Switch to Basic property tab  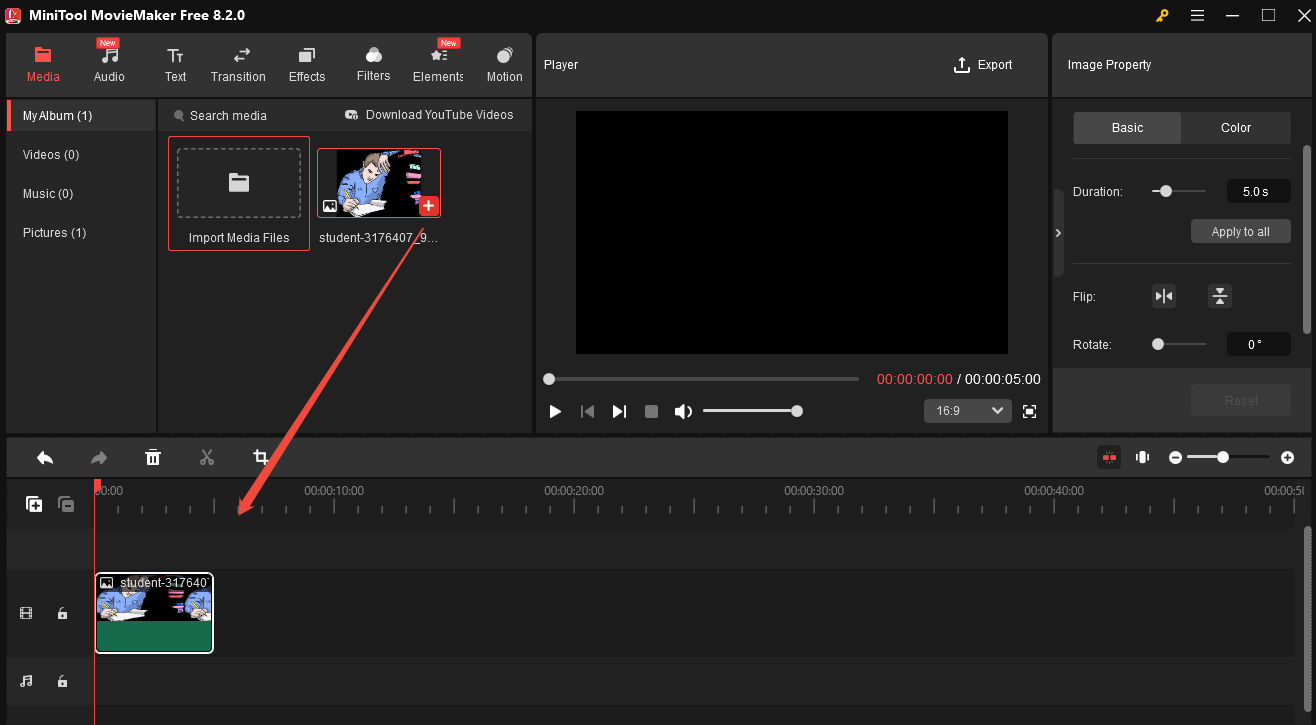(1127, 128)
